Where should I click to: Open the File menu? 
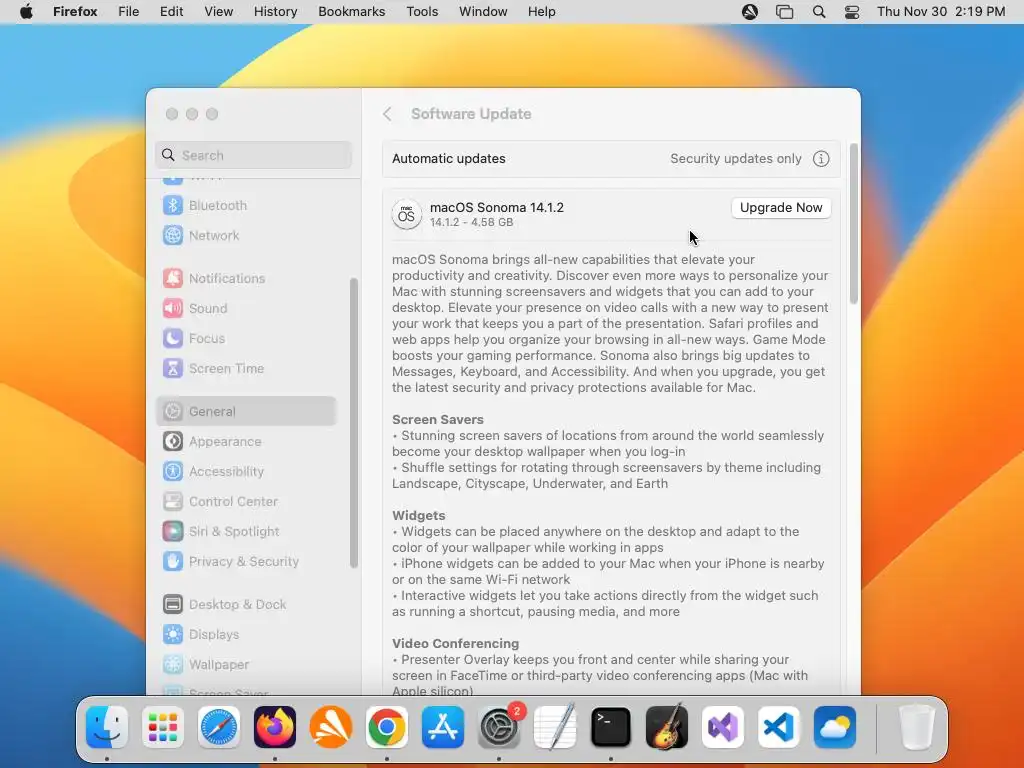129,12
